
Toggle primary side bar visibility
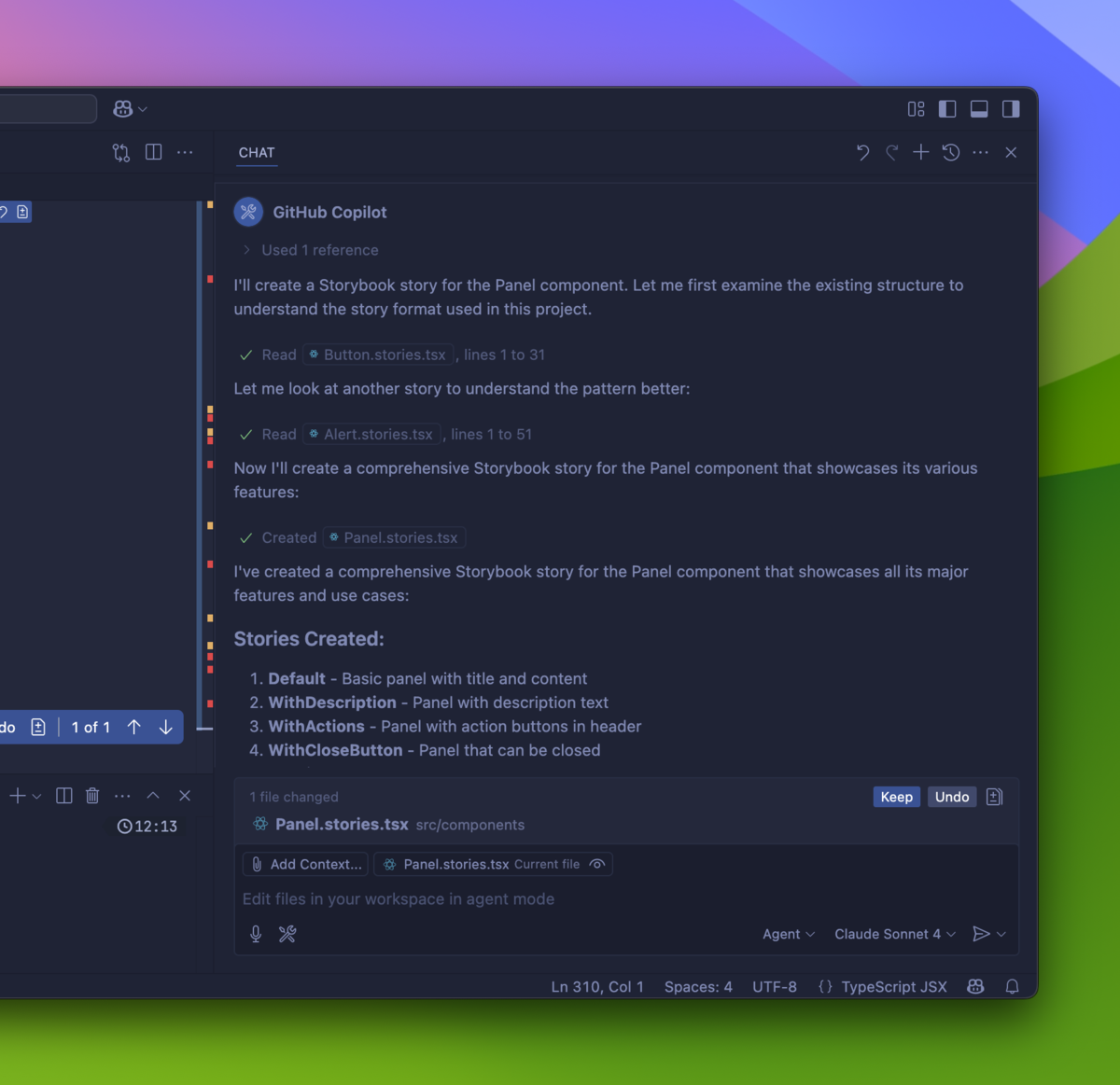[947, 109]
